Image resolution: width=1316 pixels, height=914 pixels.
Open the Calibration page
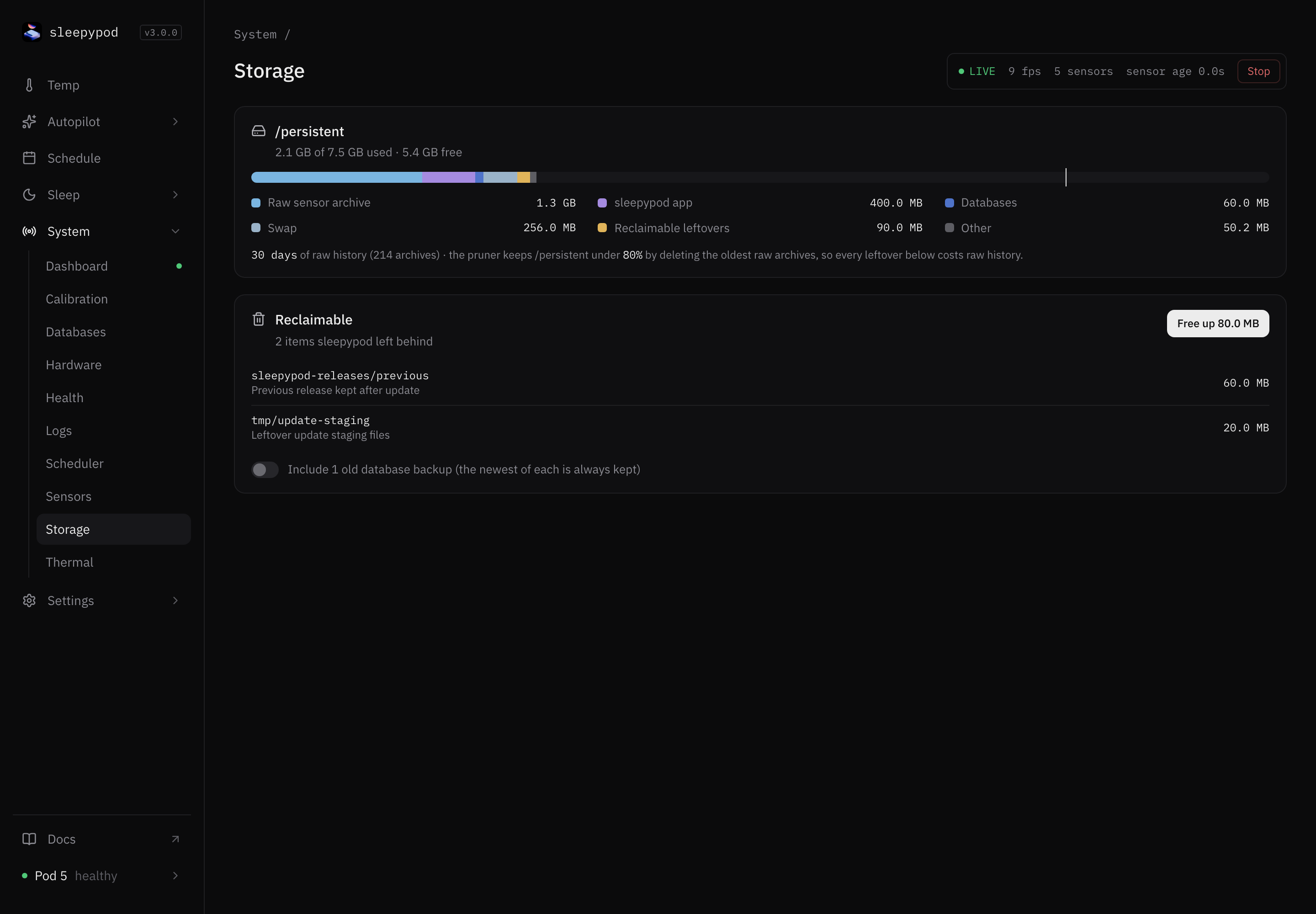tap(113, 299)
